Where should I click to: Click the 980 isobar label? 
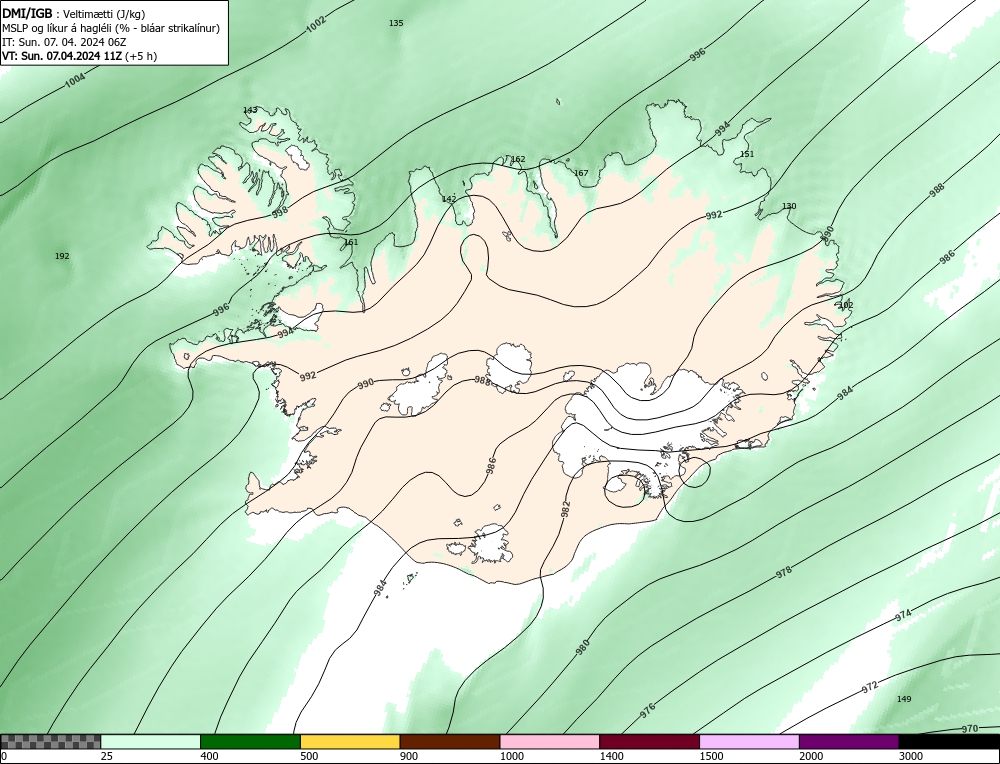point(582,647)
